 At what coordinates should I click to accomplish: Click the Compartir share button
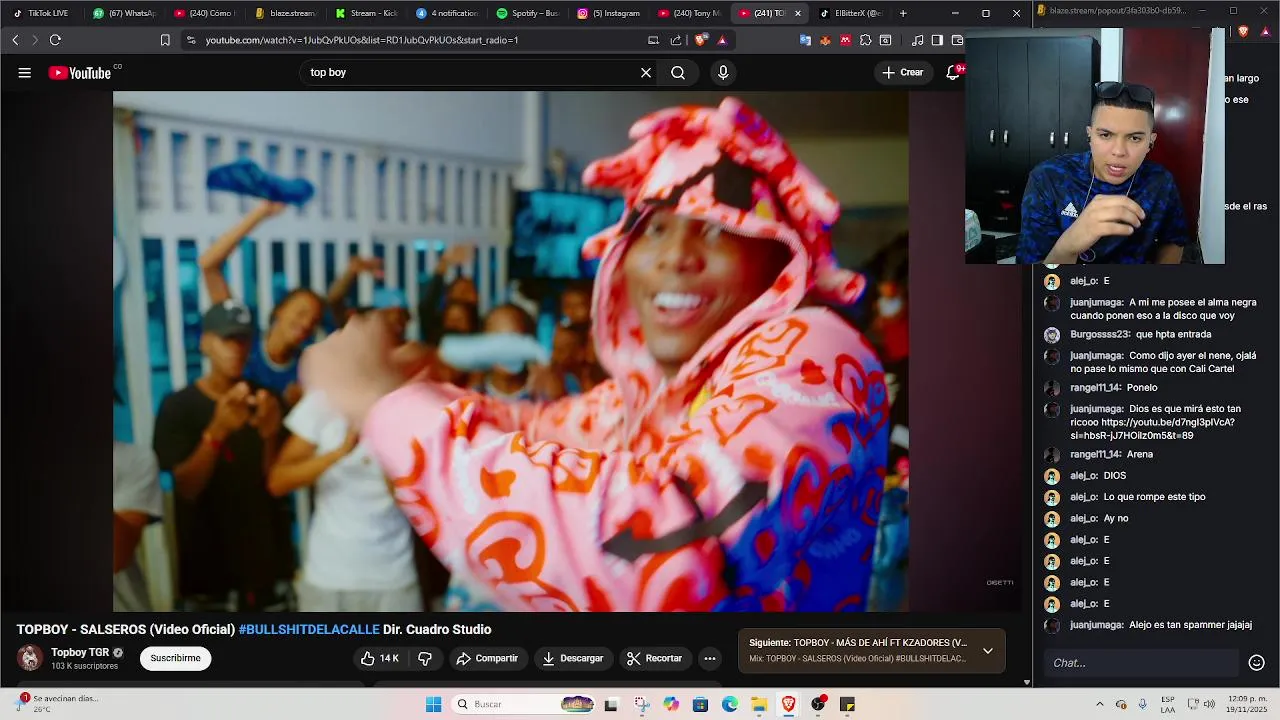487,658
